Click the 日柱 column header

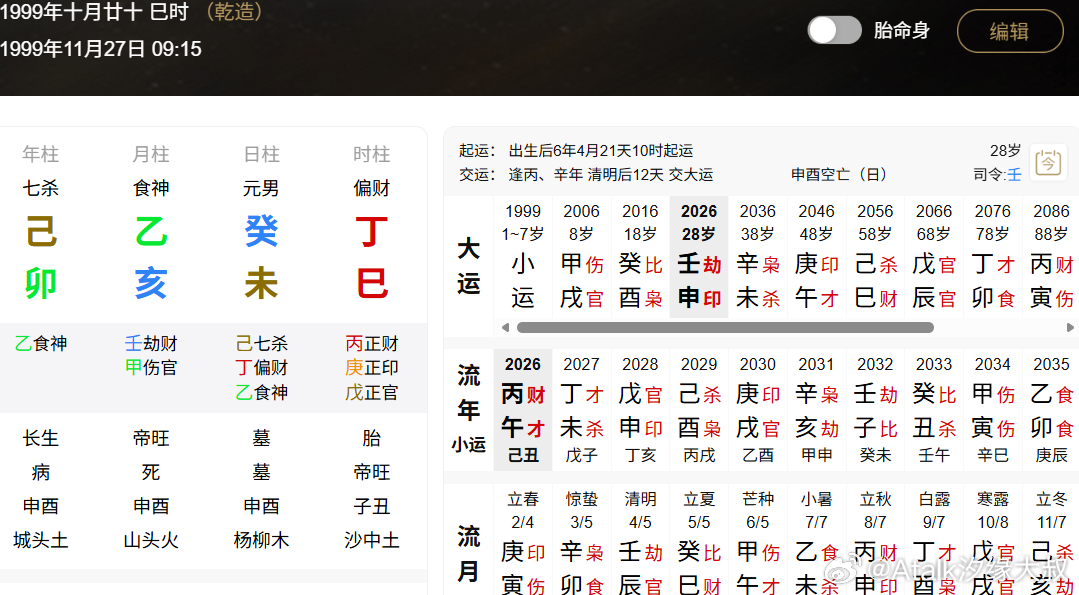click(x=261, y=154)
